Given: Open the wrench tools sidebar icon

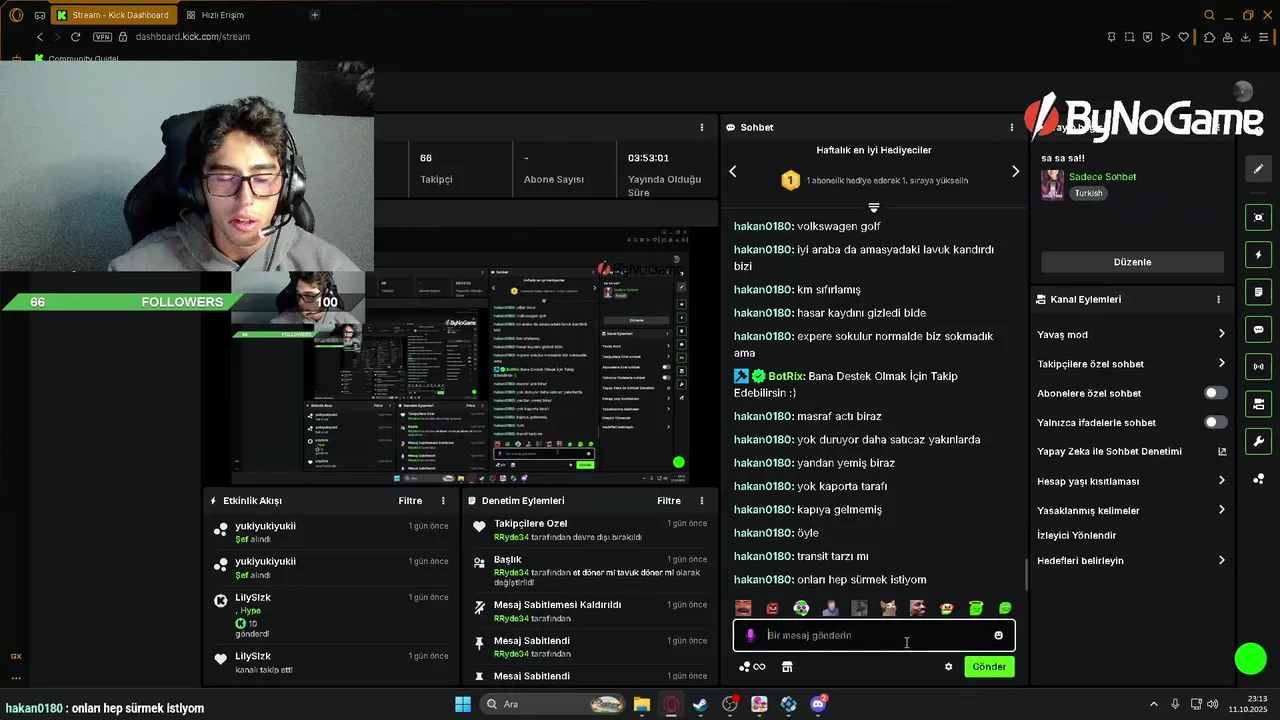Looking at the screenshot, I should (x=1258, y=441).
